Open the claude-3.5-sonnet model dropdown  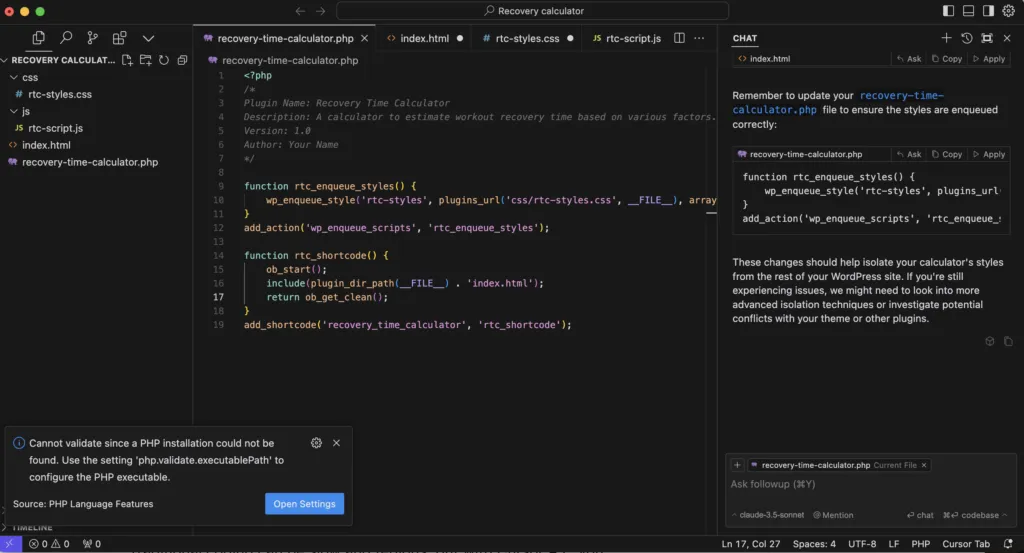pos(767,515)
